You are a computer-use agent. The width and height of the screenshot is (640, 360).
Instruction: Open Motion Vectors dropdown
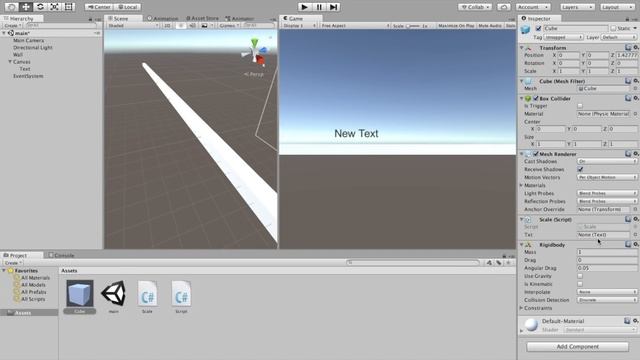(607, 178)
